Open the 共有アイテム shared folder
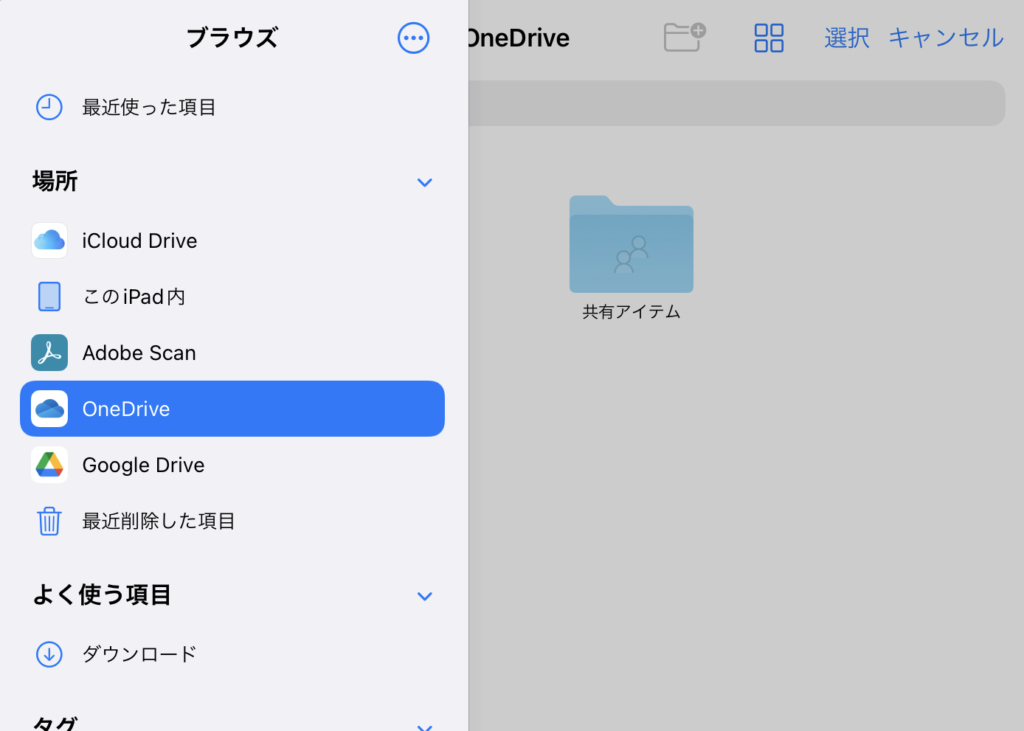This screenshot has height=731, width=1024. click(631, 244)
